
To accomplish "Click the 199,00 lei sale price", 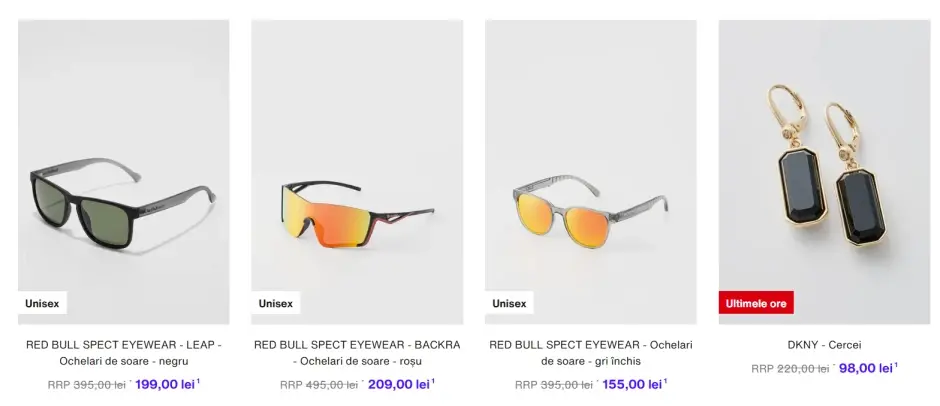I will coord(165,384).
